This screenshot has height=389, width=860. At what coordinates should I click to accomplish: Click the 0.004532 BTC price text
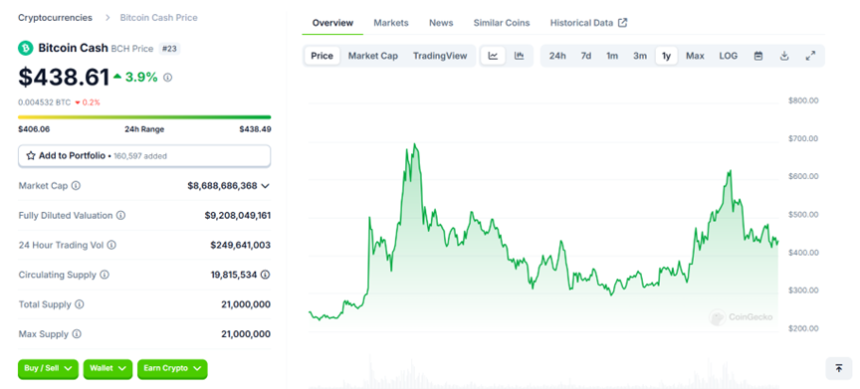[44, 102]
